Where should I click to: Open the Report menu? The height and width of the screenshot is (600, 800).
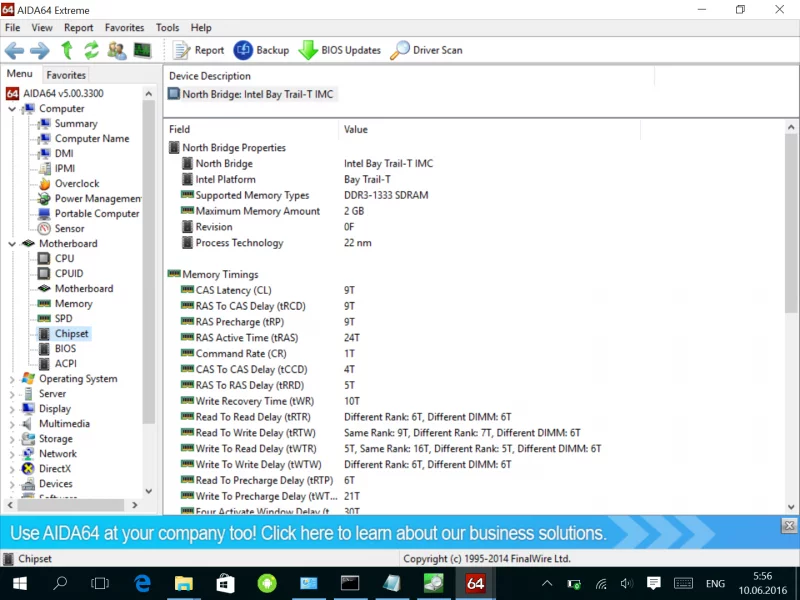(79, 28)
